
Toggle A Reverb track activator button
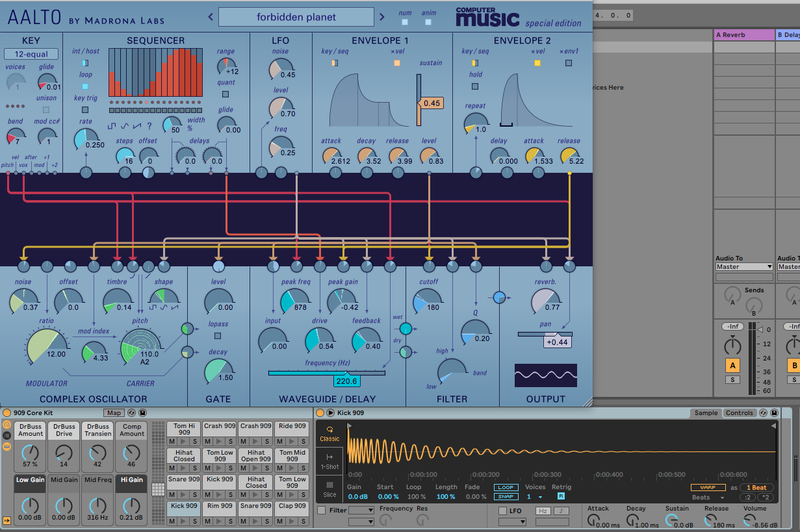pyautogui.click(x=733, y=365)
